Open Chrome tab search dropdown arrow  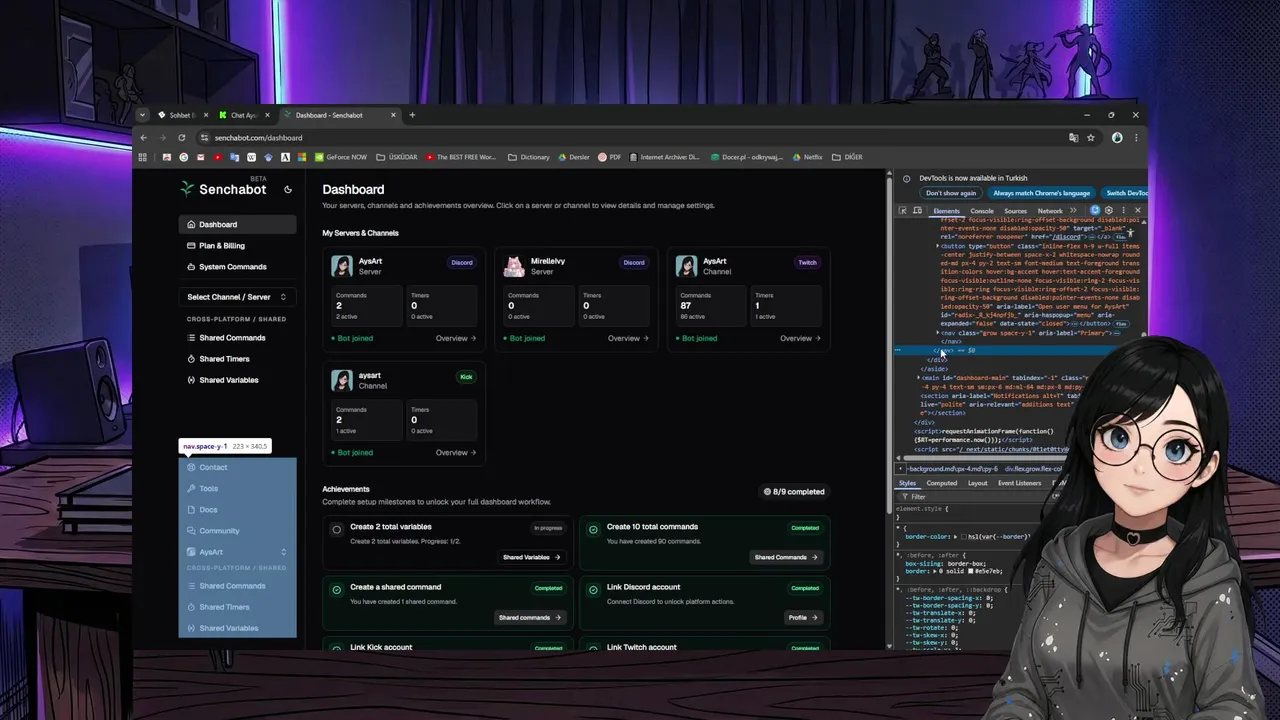click(x=142, y=115)
